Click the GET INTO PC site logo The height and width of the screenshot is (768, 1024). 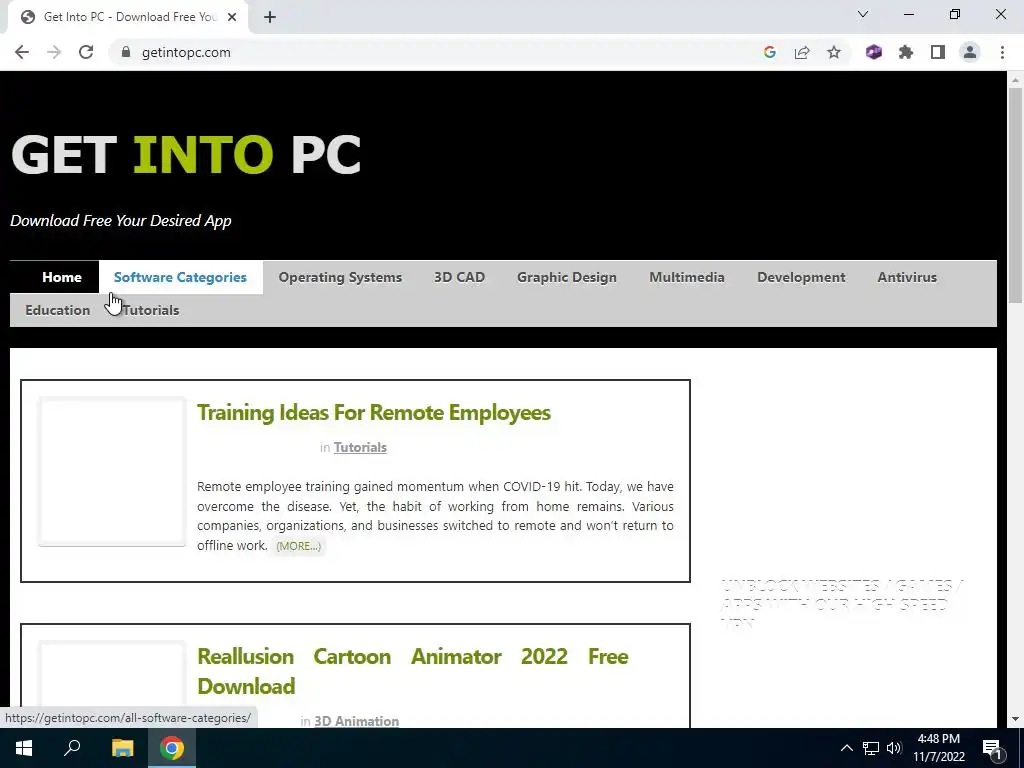186,155
